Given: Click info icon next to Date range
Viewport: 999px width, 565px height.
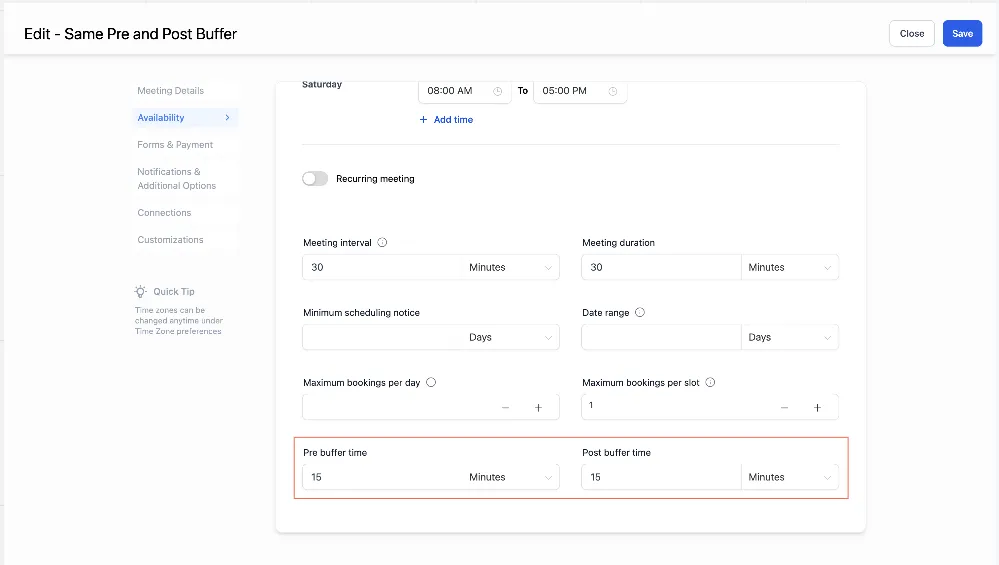Looking at the screenshot, I should click(640, 312).
